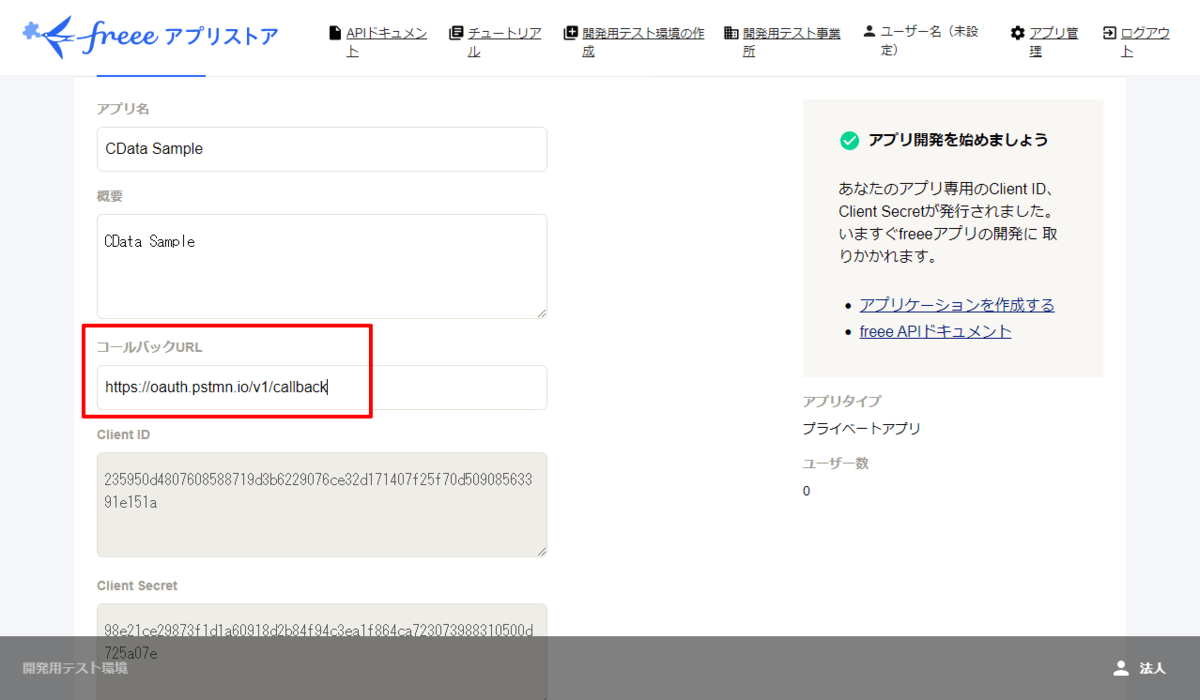Open アプリ管理 in header
Image resolution: width=1200 pixels, height=700 pixels.
[x=1053, y=42]
